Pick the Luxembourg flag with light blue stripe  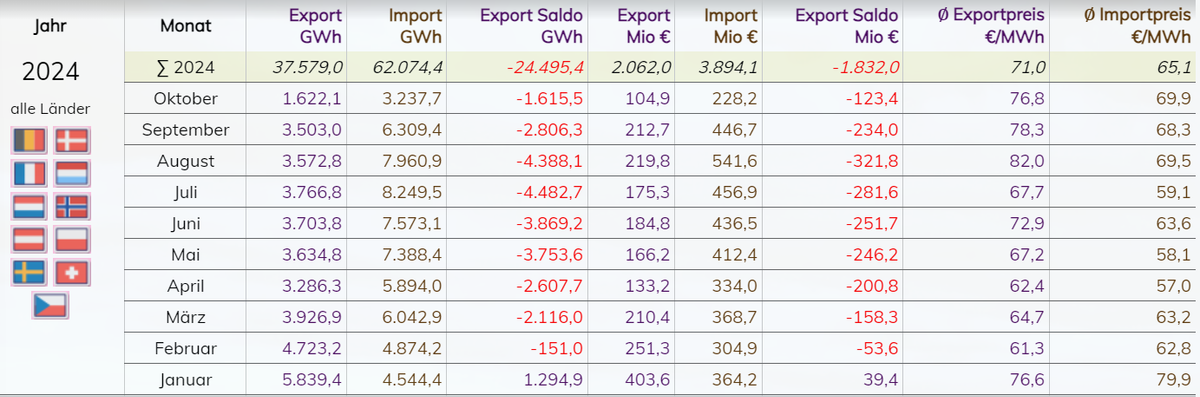[71, 174]
